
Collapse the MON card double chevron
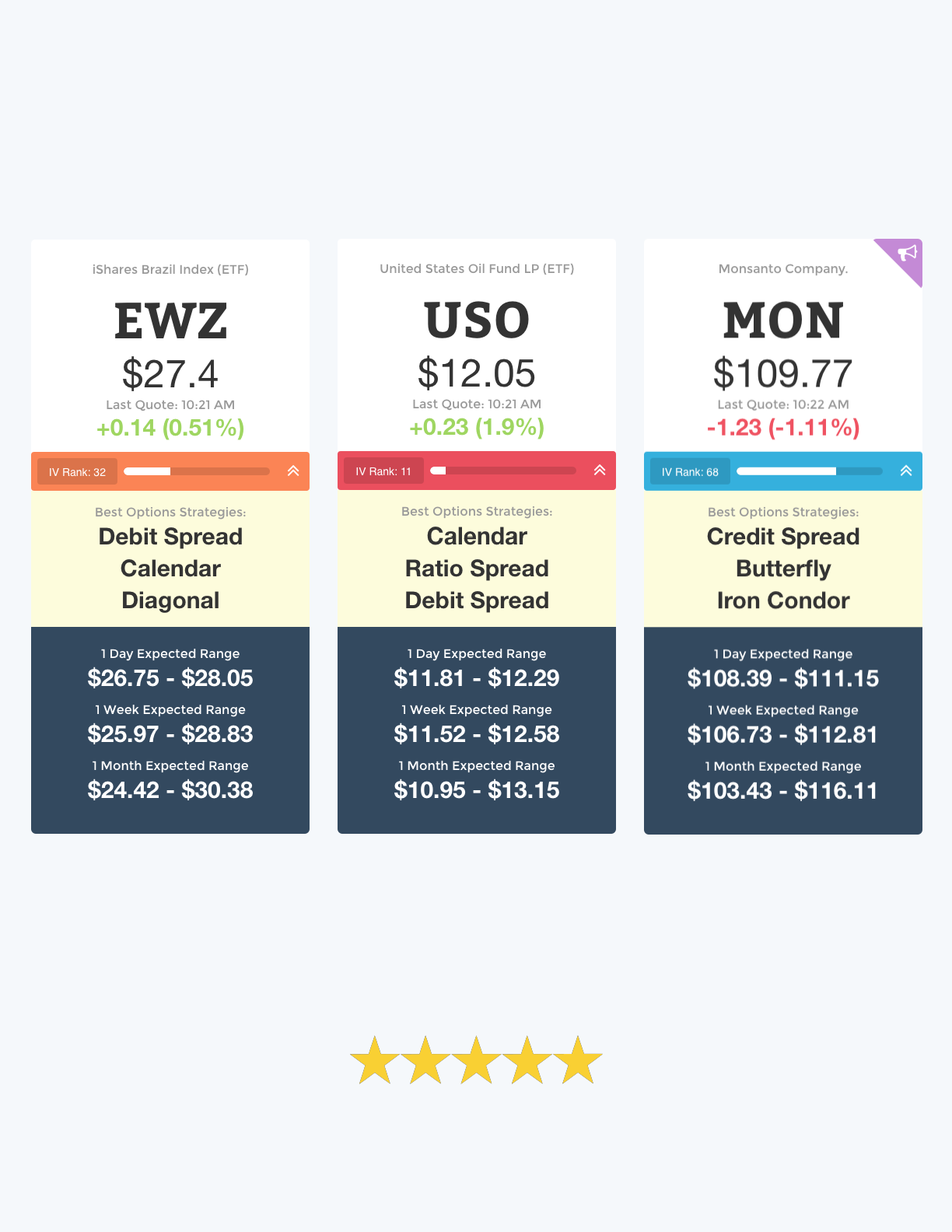906,471
